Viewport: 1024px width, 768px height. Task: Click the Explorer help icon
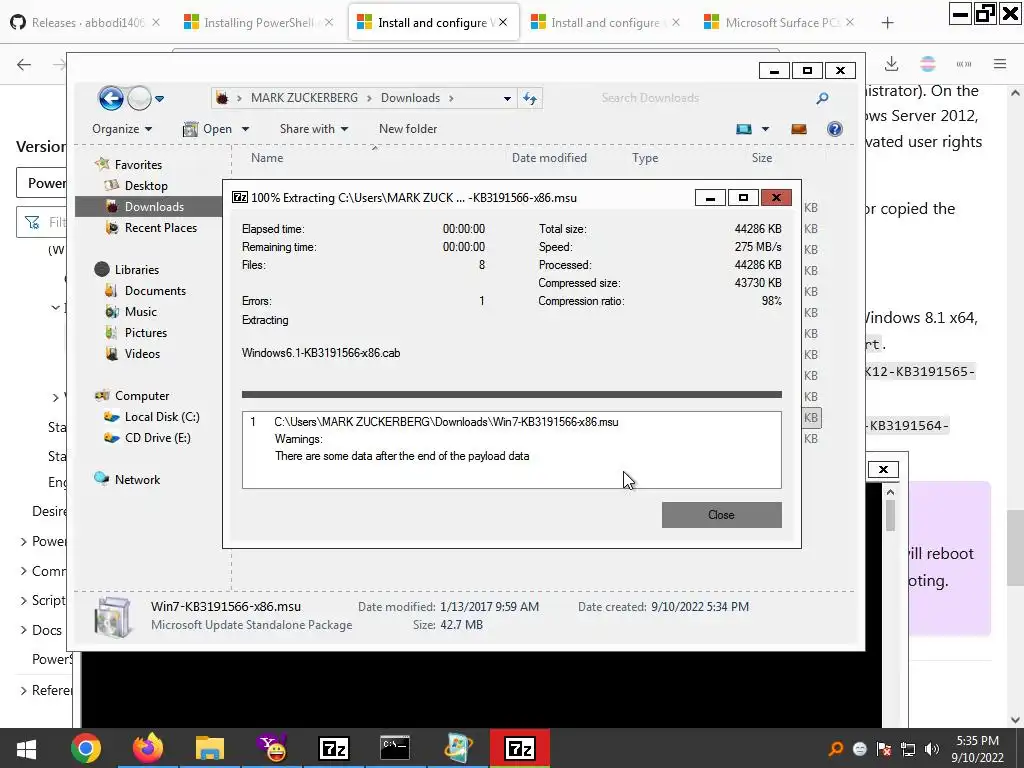[835, 129]
